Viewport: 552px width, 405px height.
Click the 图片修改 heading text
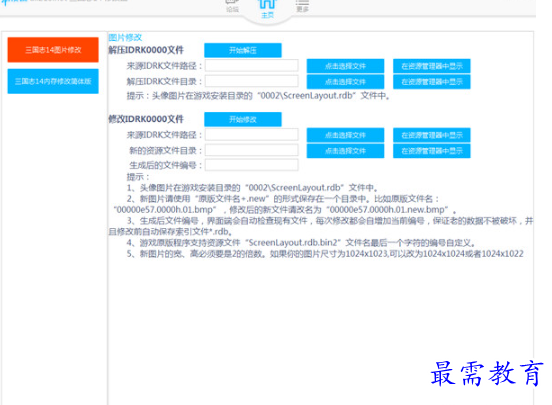(x=125, y=37)
